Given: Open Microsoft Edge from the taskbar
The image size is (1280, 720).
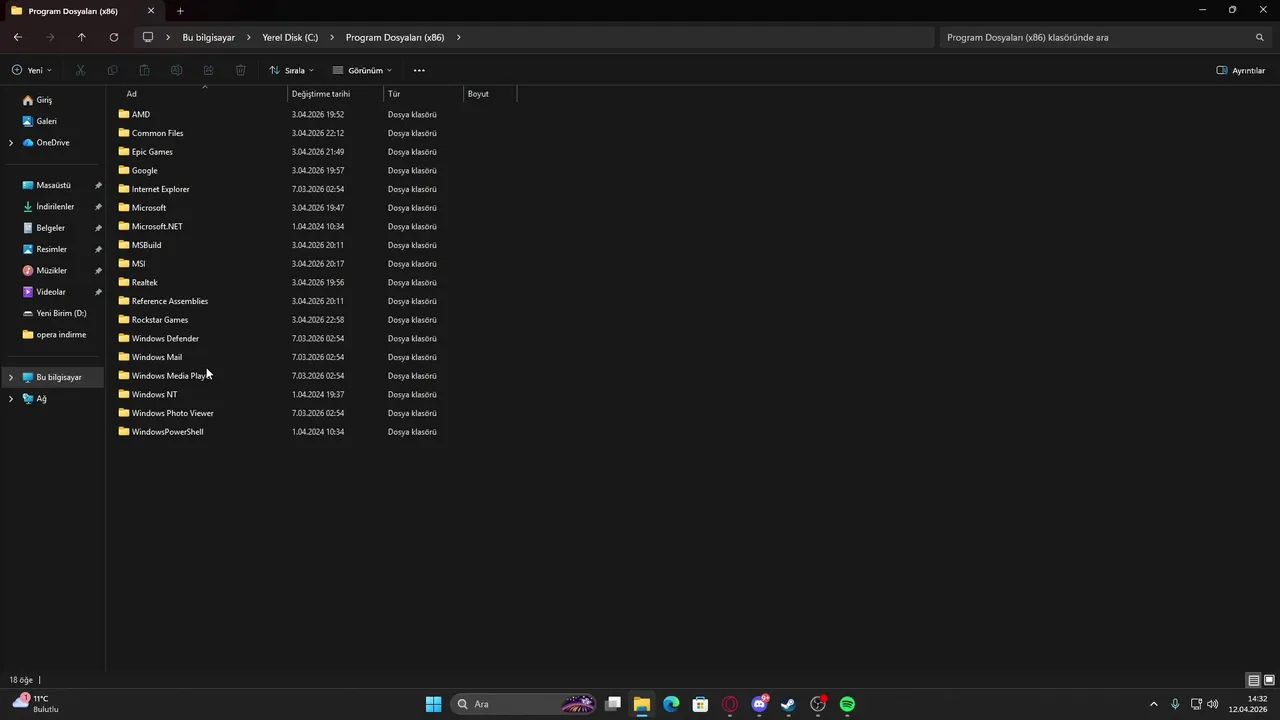Looking at the screenshot, I should tap(671, 704).
